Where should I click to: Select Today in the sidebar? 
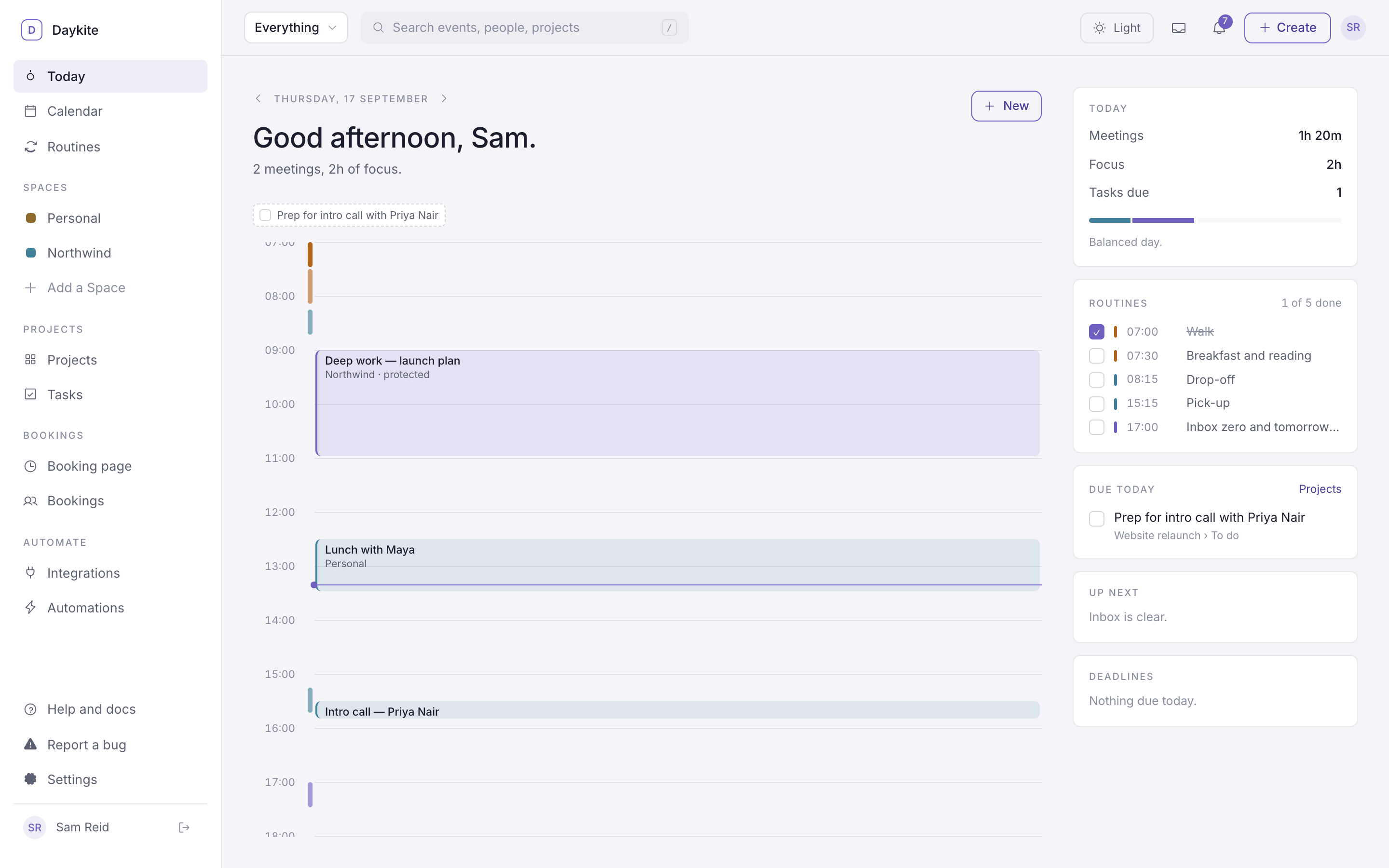coord(110,76)
